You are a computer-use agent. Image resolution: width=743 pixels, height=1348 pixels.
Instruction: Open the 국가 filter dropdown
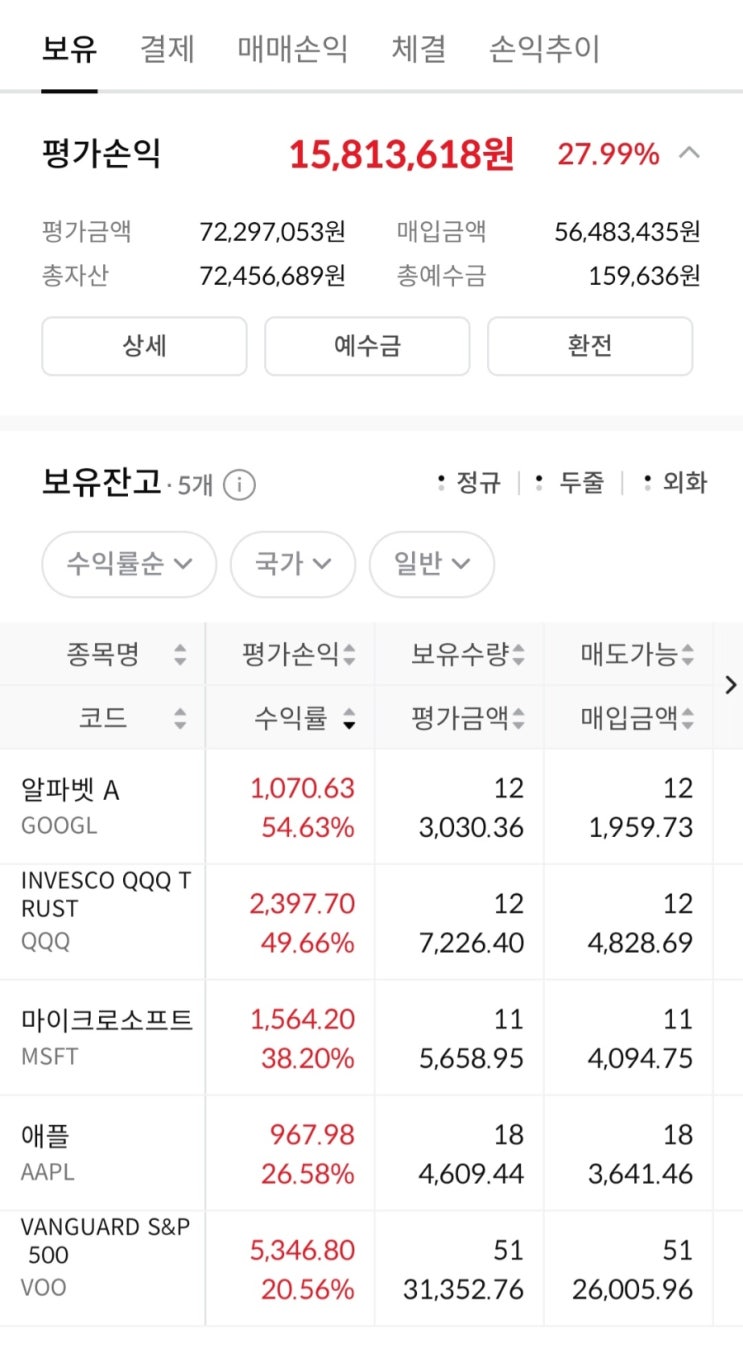(292, 564)
